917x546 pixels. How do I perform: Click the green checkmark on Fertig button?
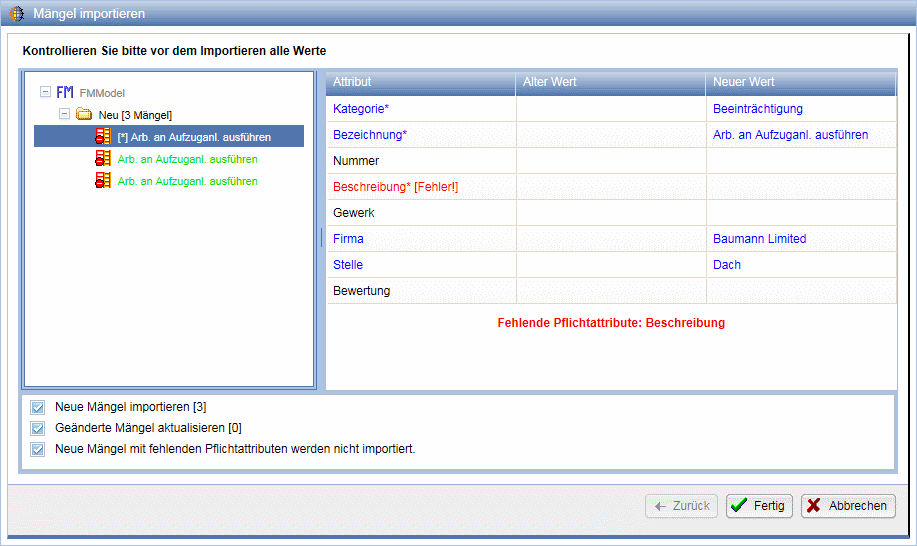739,506
